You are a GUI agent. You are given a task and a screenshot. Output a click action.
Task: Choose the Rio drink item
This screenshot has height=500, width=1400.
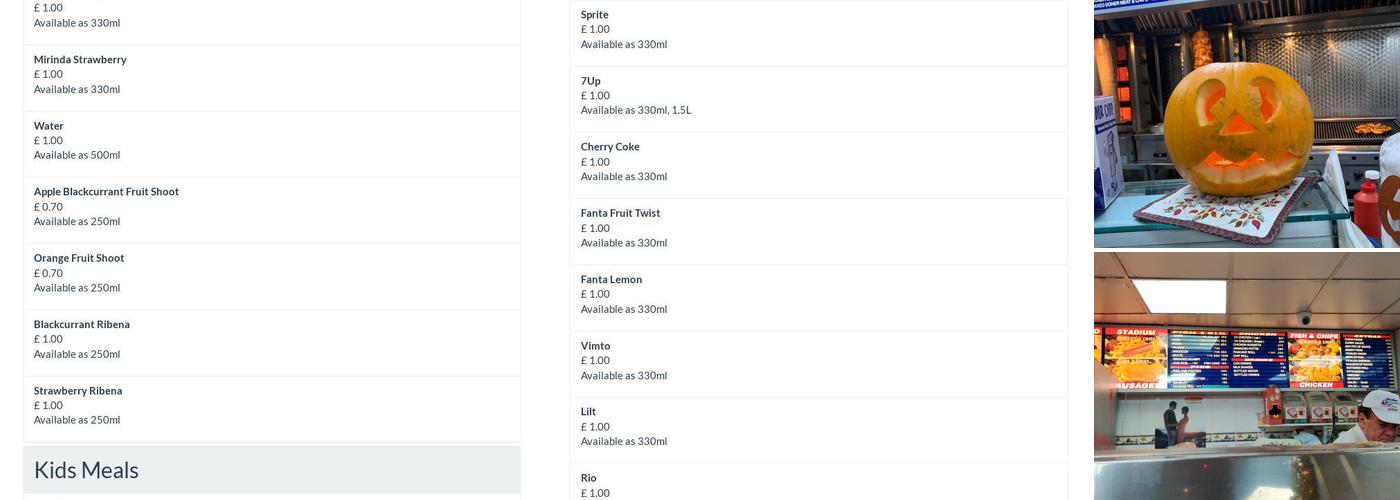(x=588, y=478)
